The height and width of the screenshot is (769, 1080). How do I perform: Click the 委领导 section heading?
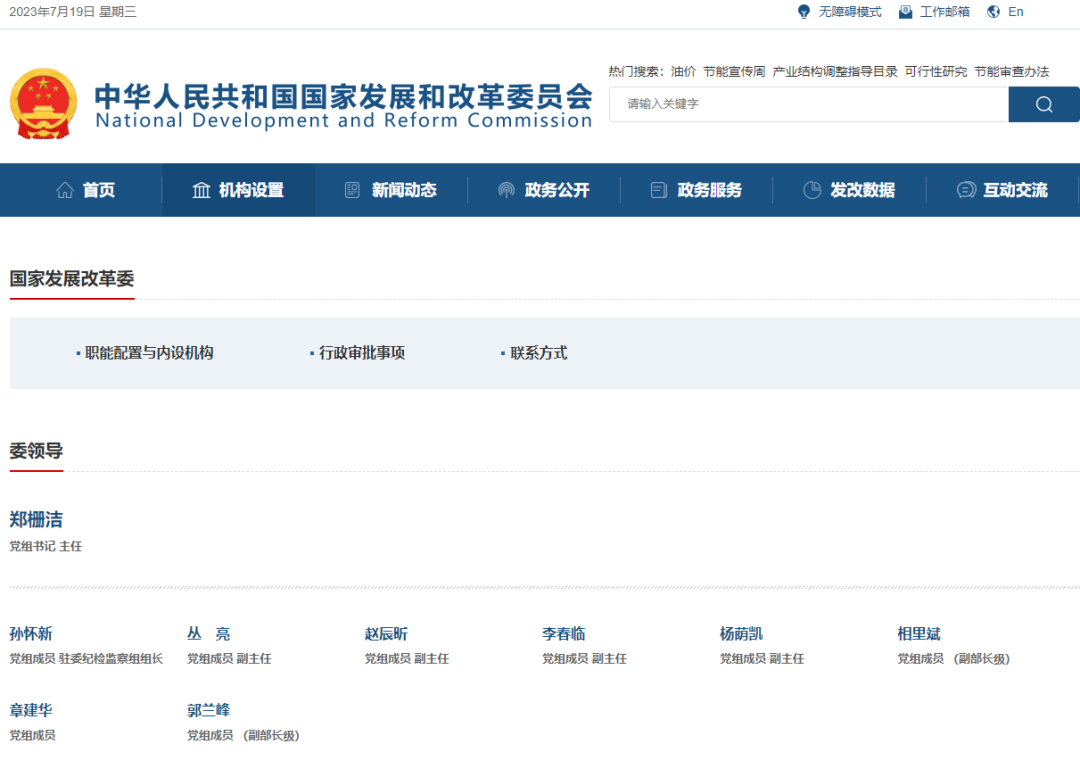(x=36, y=451)
